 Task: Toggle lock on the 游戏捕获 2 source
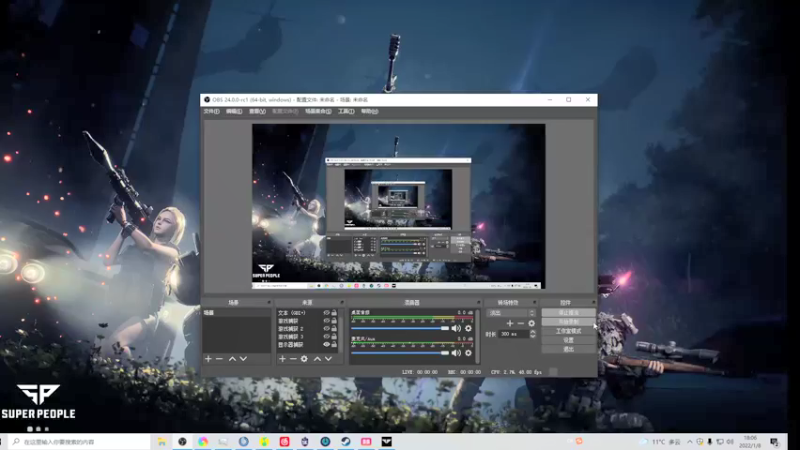click(x=334, y=329)
